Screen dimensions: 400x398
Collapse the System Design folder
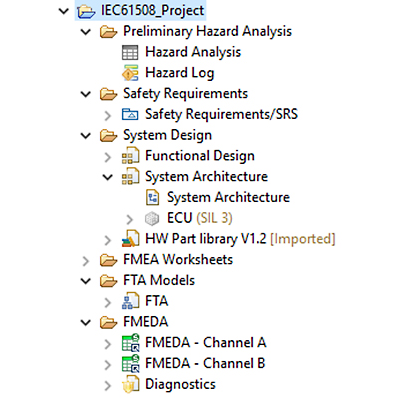tap(86, 136)
